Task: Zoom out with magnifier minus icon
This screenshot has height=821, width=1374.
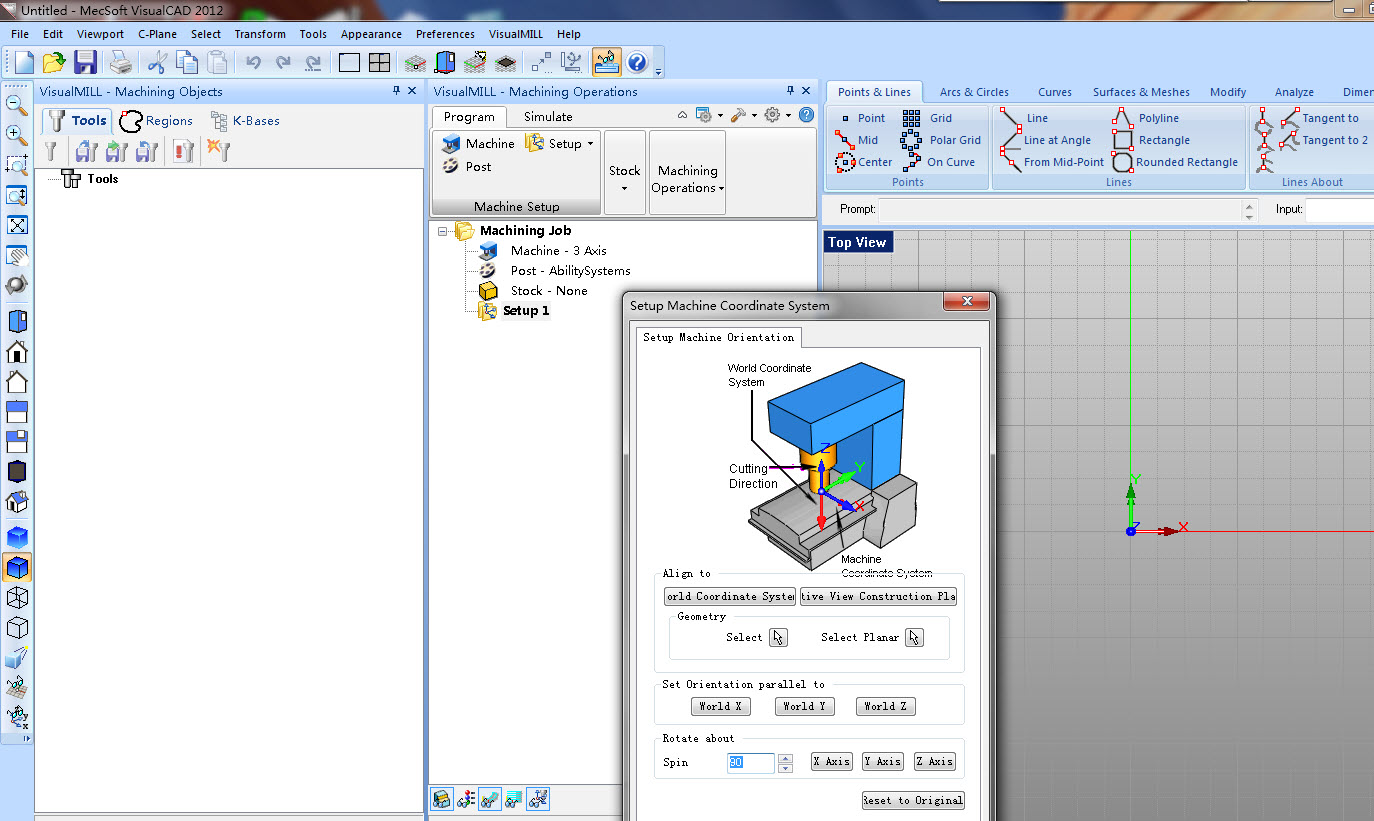Action: (x=16, y=103)
